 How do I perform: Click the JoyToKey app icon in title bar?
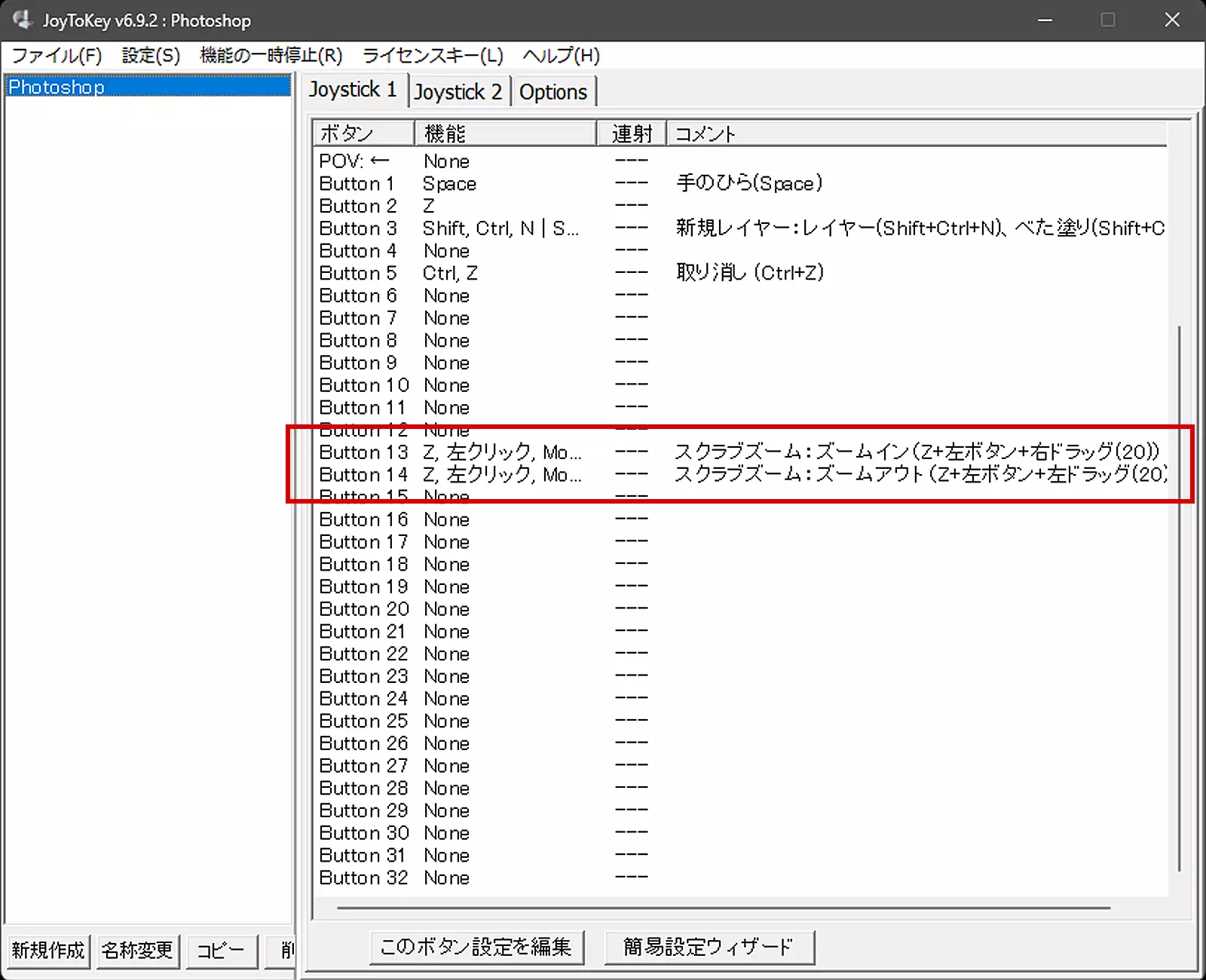click(x=23, y=20)
